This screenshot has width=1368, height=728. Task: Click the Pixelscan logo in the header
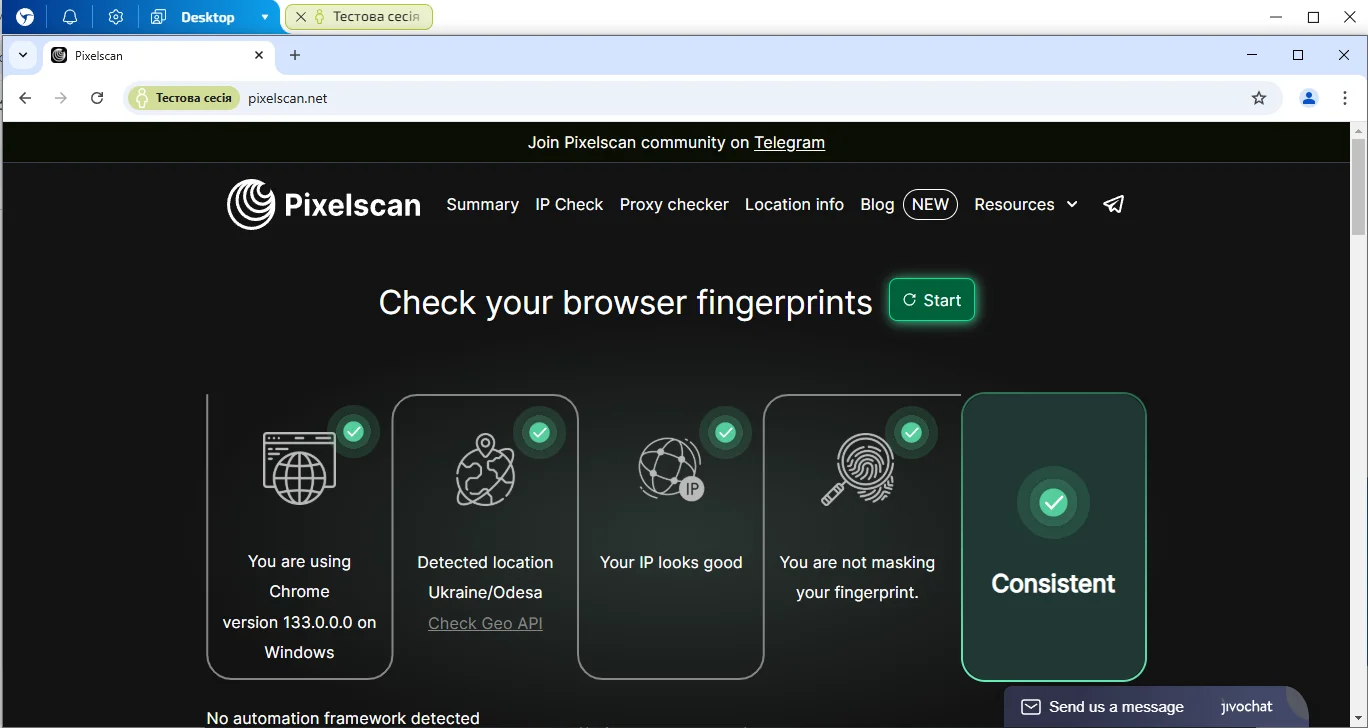click(324, 204)
